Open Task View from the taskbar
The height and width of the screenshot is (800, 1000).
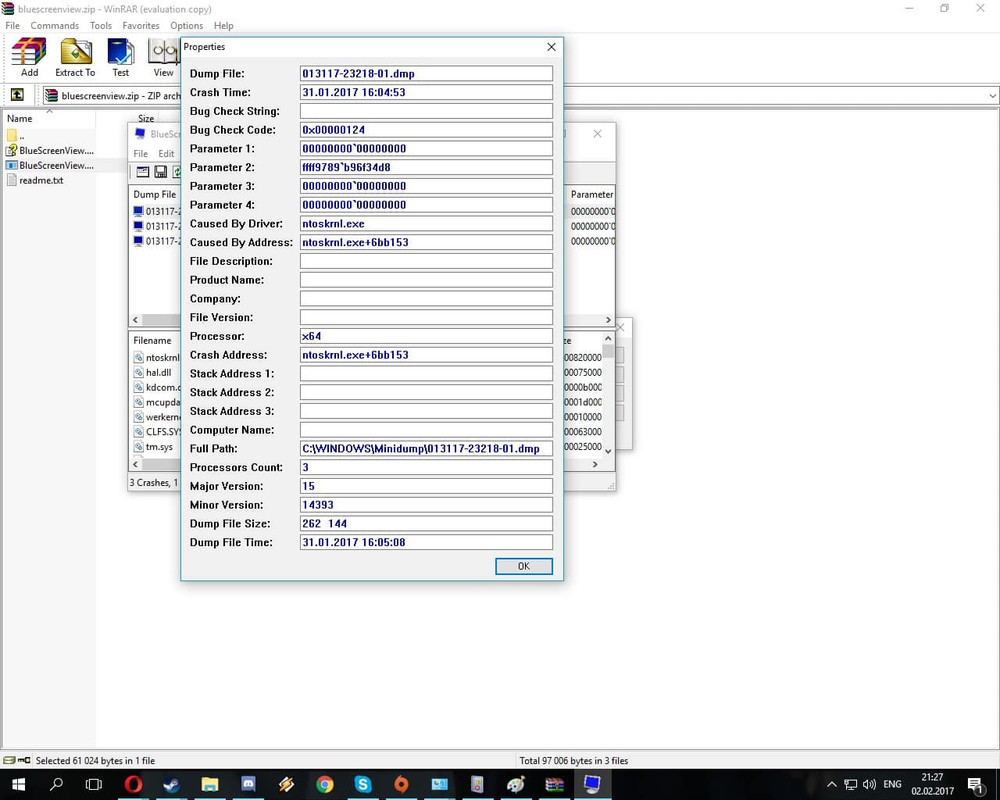[x=94, y=784]
